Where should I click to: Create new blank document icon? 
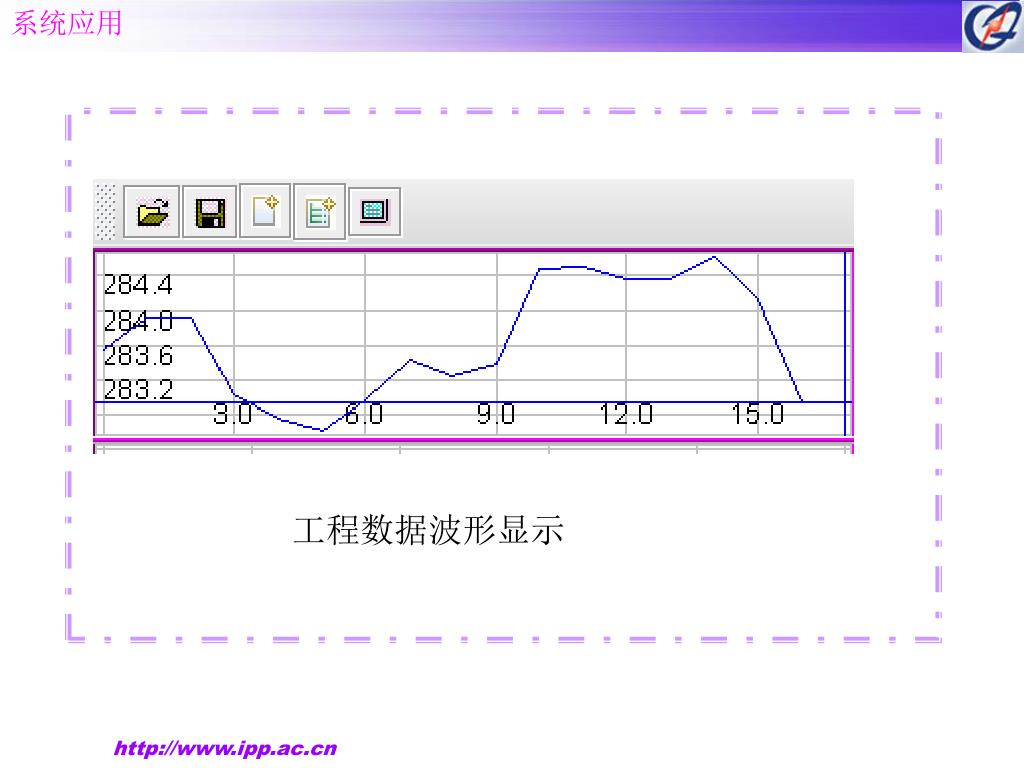[x=265, y=211]
